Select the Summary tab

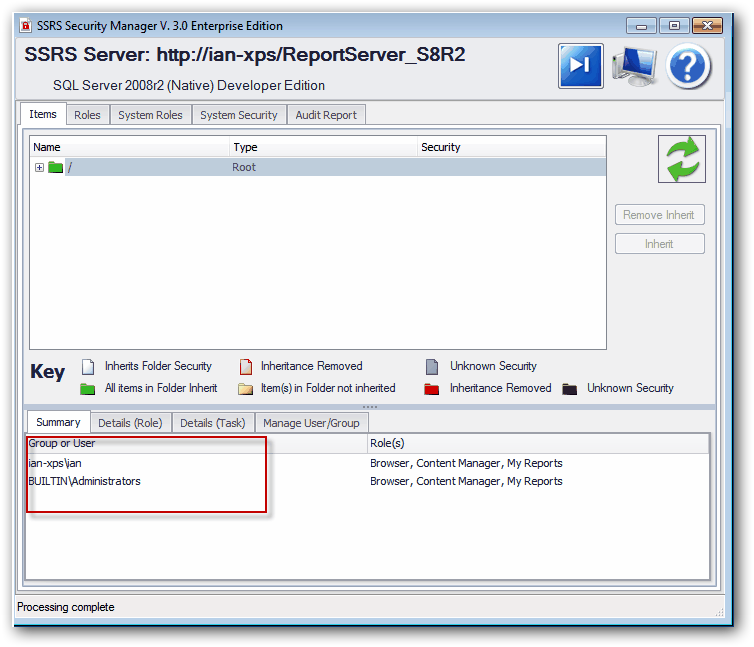point(58,422)
